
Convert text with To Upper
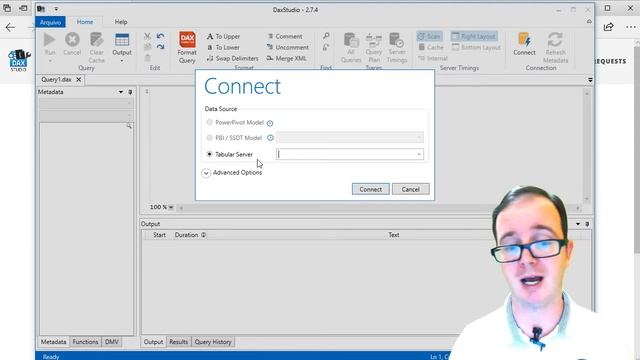click(x=223, y=36)
